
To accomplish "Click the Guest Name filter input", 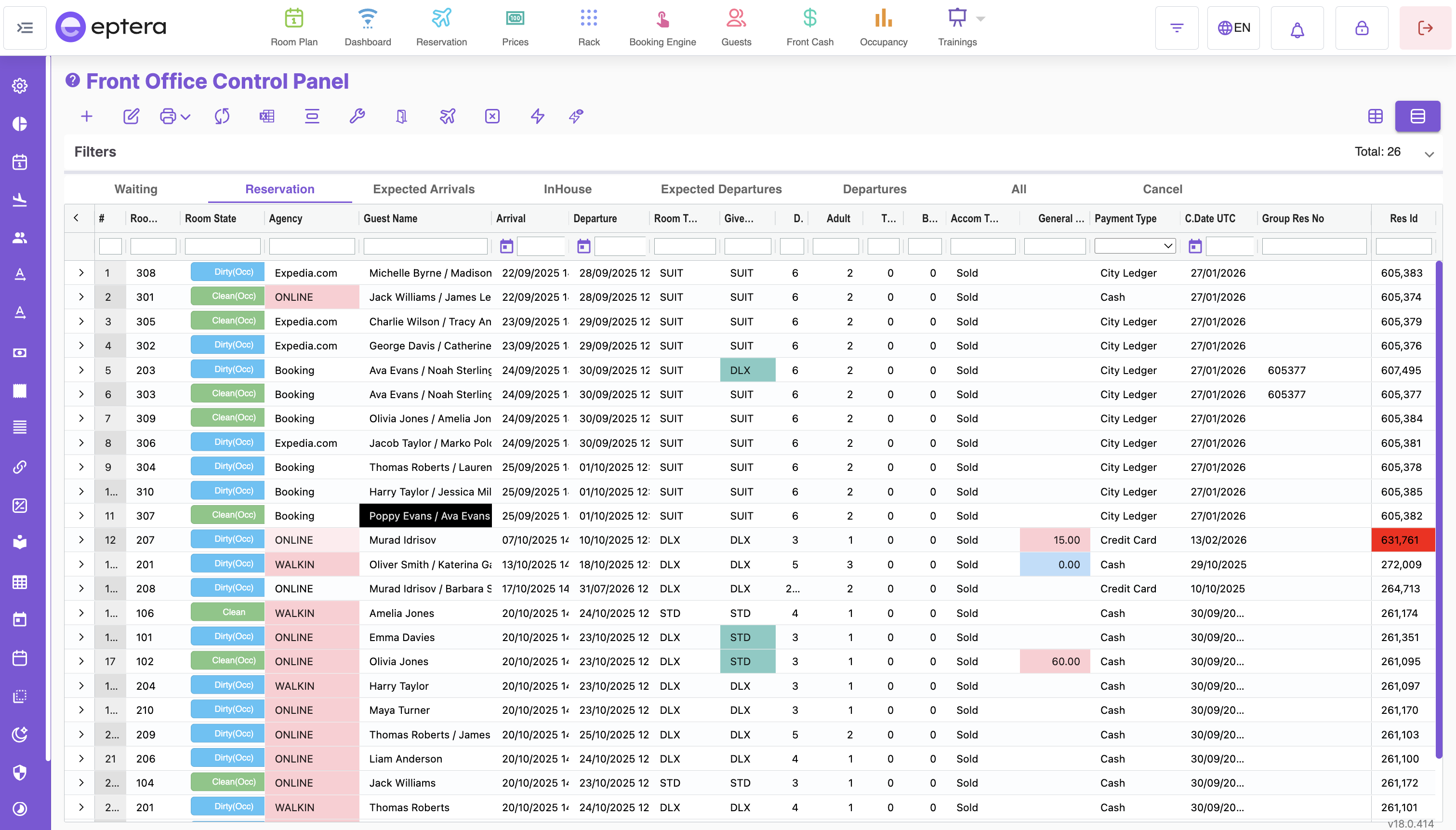I will pos(425,246).
